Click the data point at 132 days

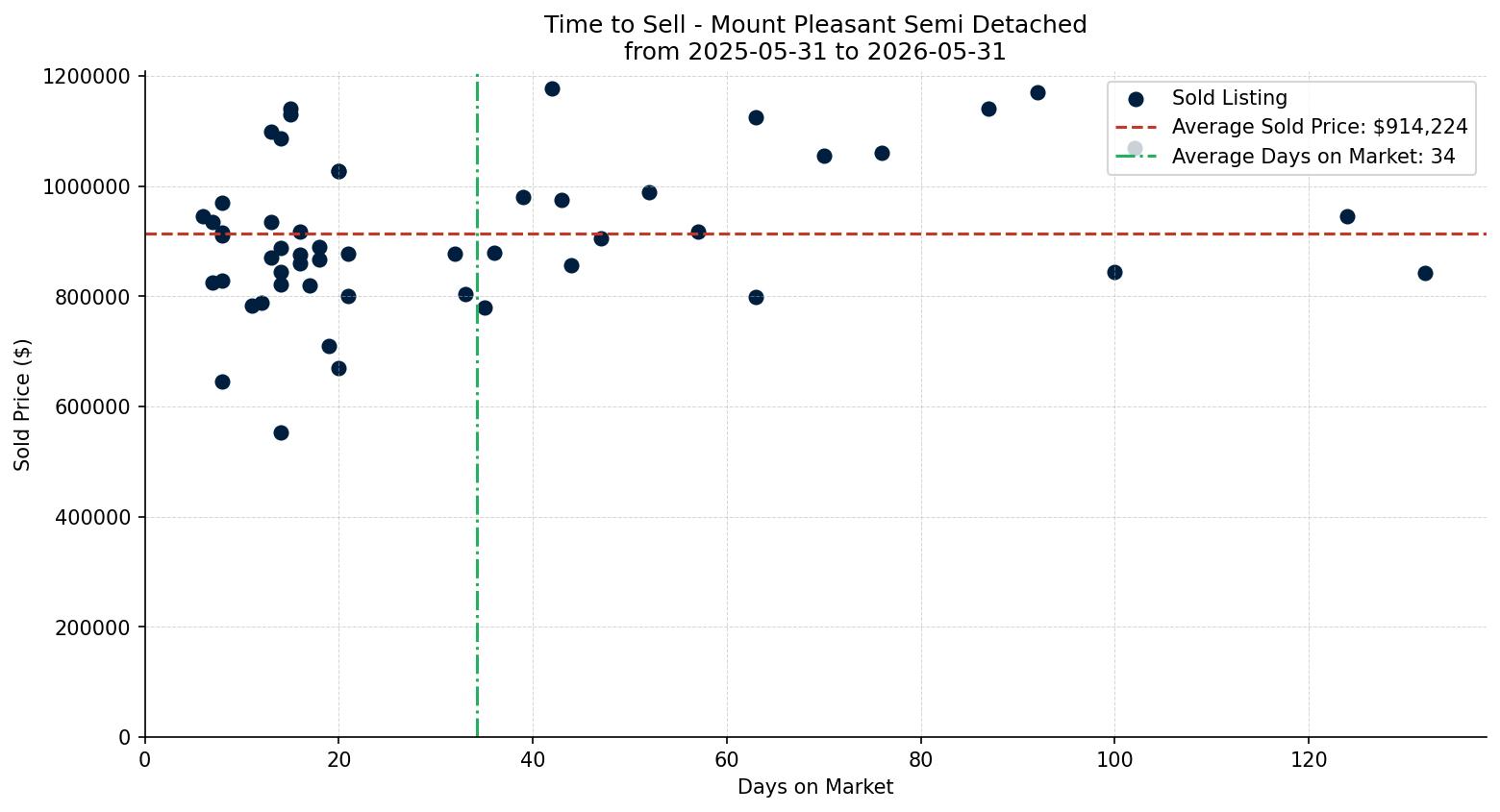[1425, 273]
